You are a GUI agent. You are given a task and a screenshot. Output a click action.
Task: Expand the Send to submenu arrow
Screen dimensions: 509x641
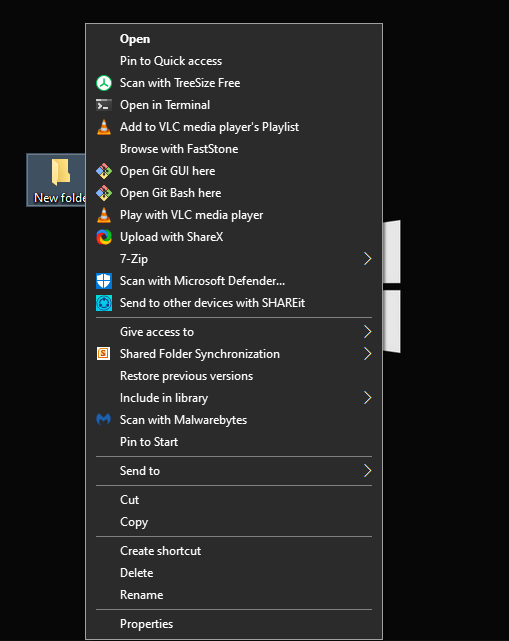coord(367,471)
